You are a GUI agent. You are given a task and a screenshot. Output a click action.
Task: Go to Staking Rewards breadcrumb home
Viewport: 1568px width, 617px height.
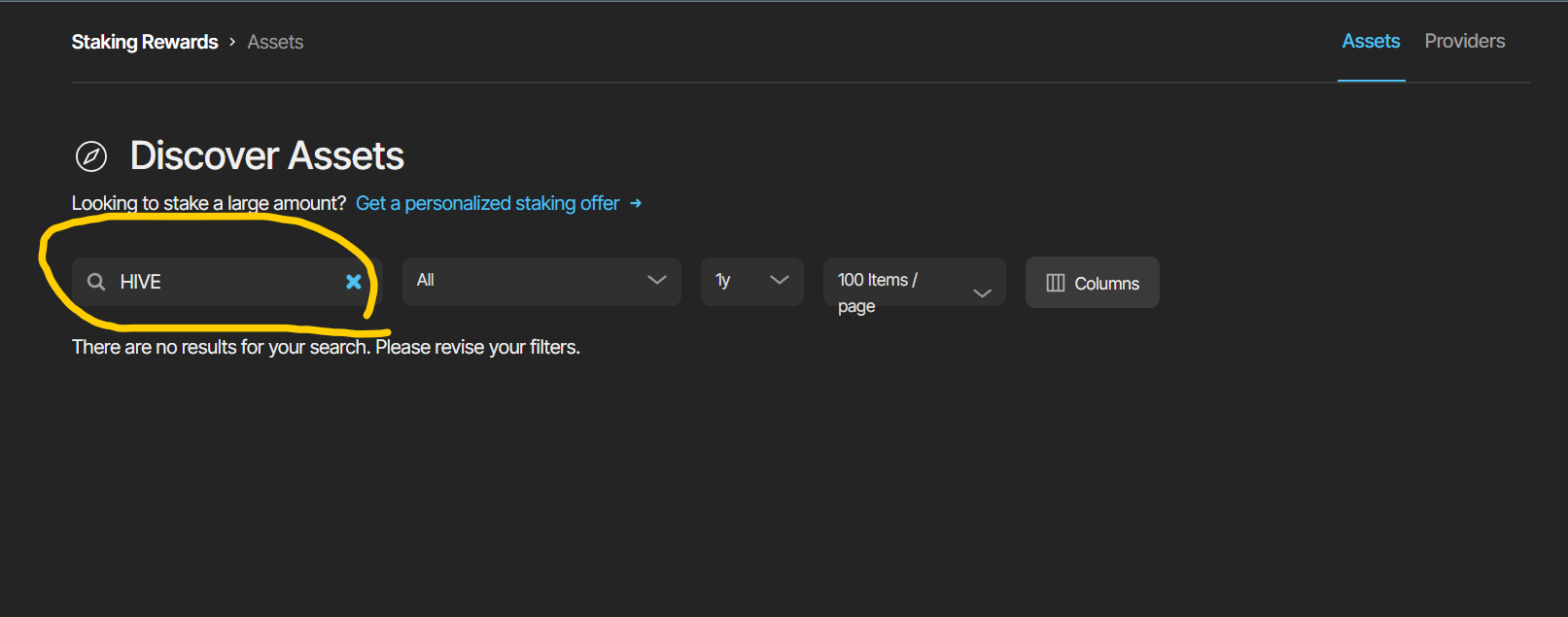click(x=145, y=42)
